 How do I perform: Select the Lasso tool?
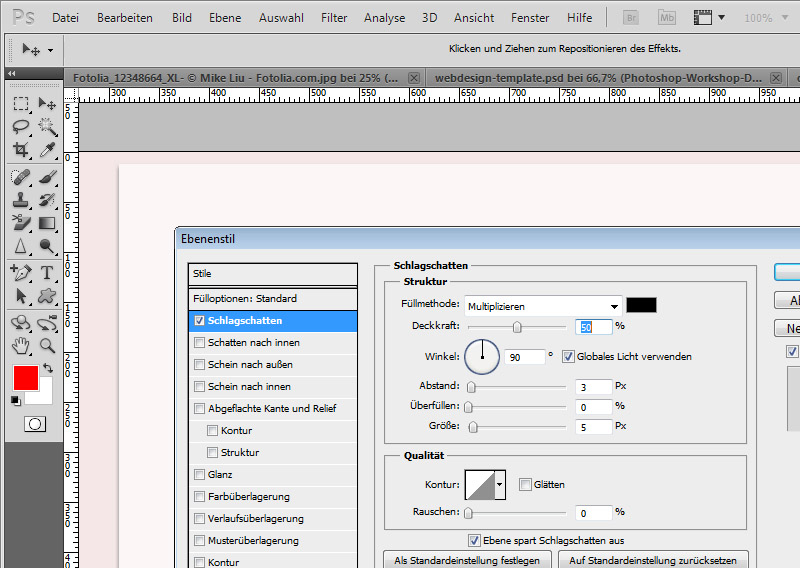click(21, 127)
